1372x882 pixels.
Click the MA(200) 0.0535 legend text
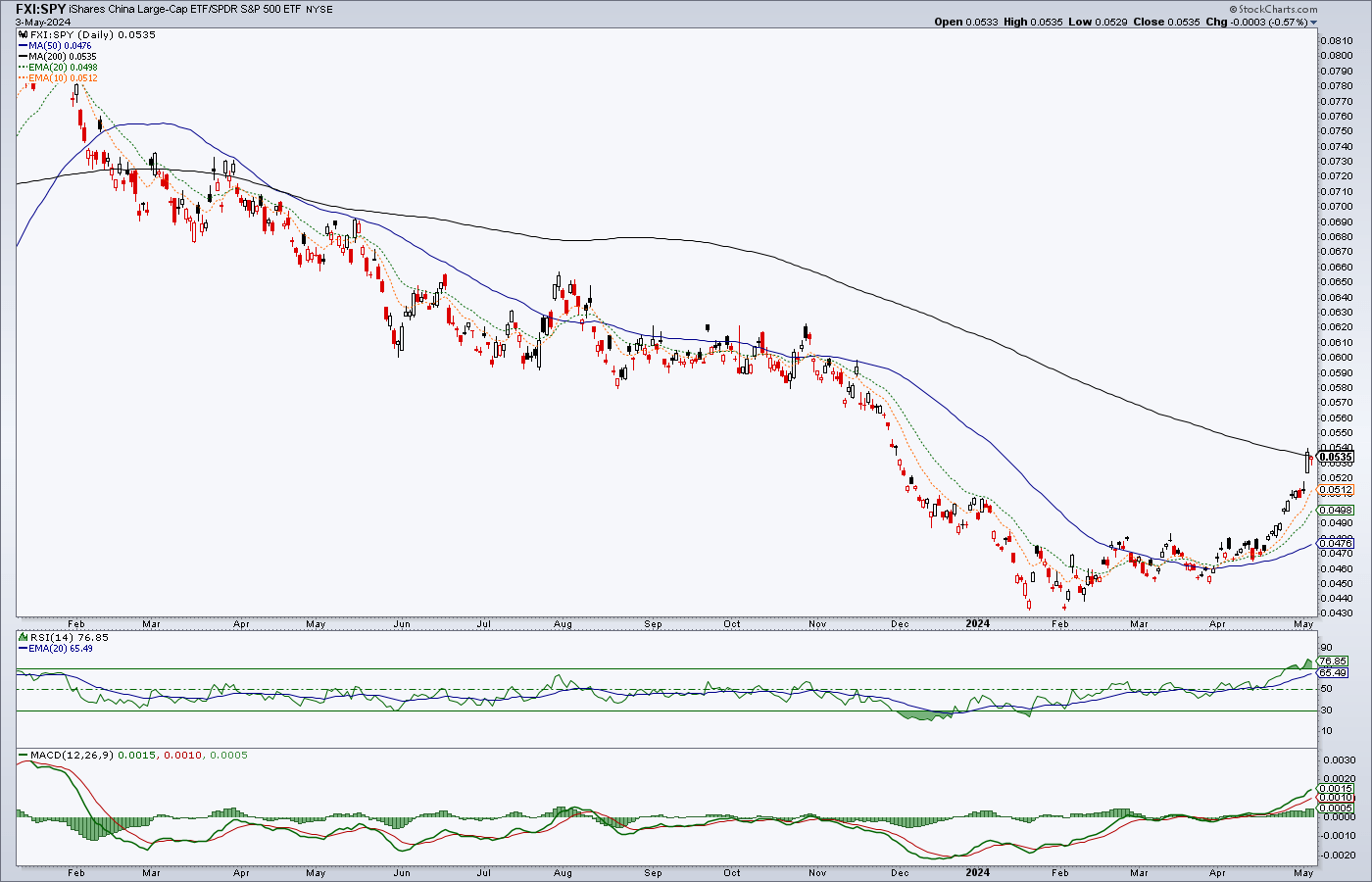(63, 57)
